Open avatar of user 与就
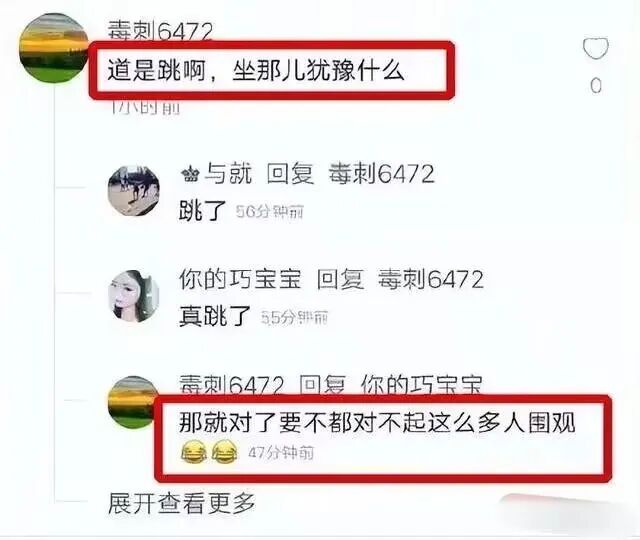The image size is (640, 540). 133,190
